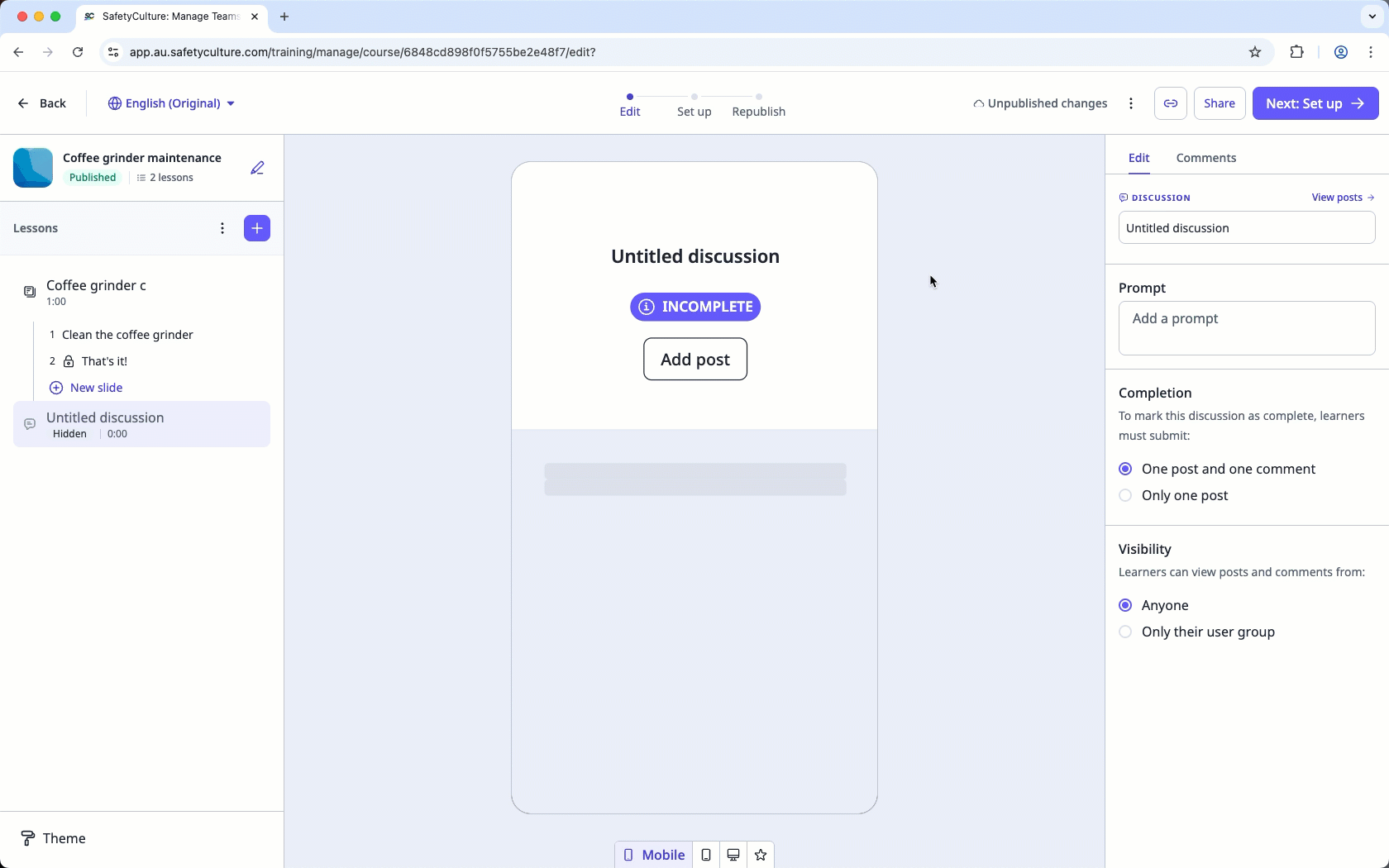
Task: Click New slide link
Action: [x=86, y=388]
